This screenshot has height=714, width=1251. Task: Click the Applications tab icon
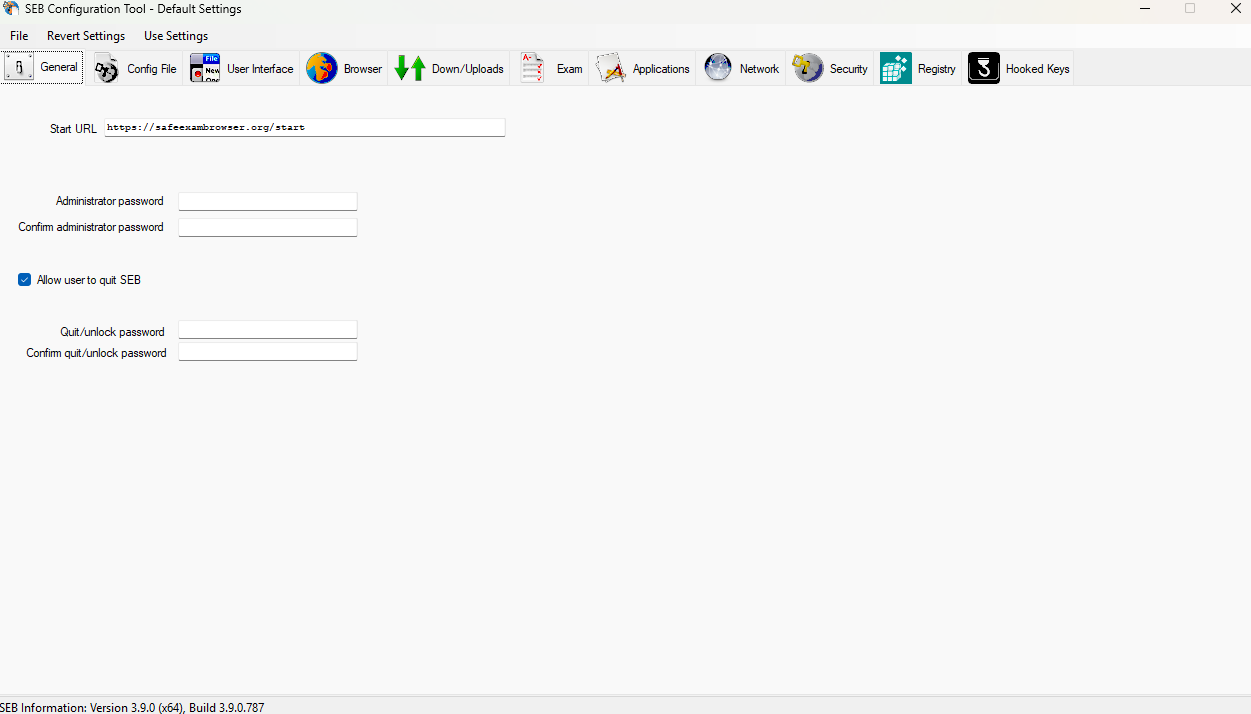[x=611, y=68]
